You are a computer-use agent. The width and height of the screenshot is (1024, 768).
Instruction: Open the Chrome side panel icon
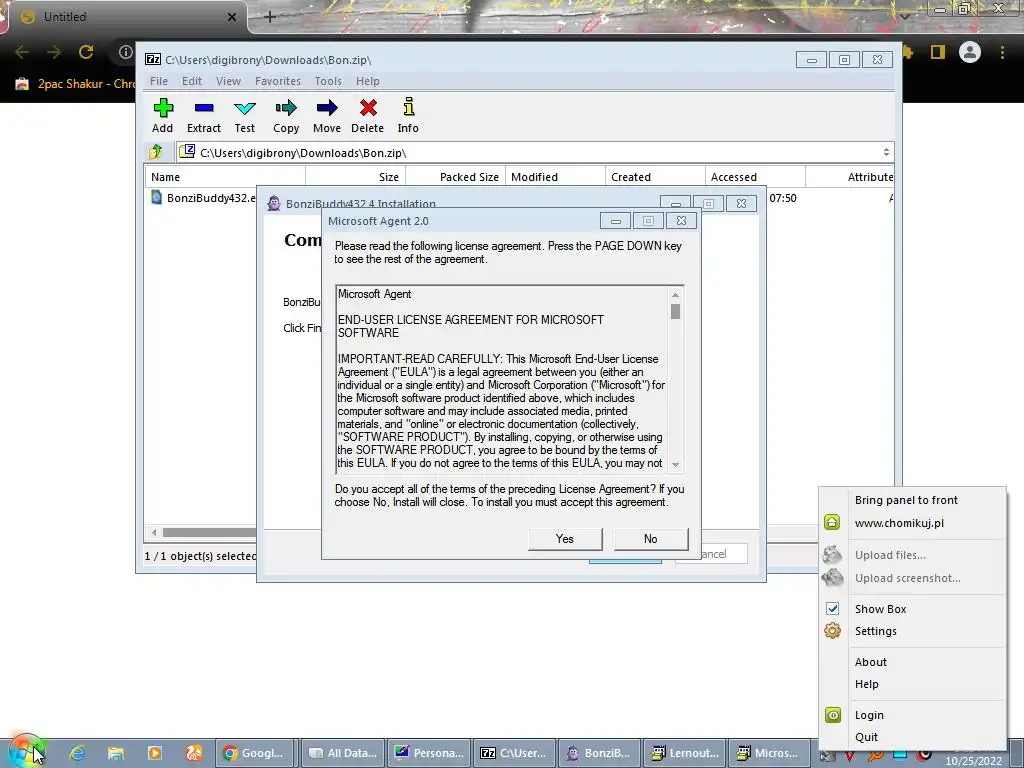click(938, 52)
